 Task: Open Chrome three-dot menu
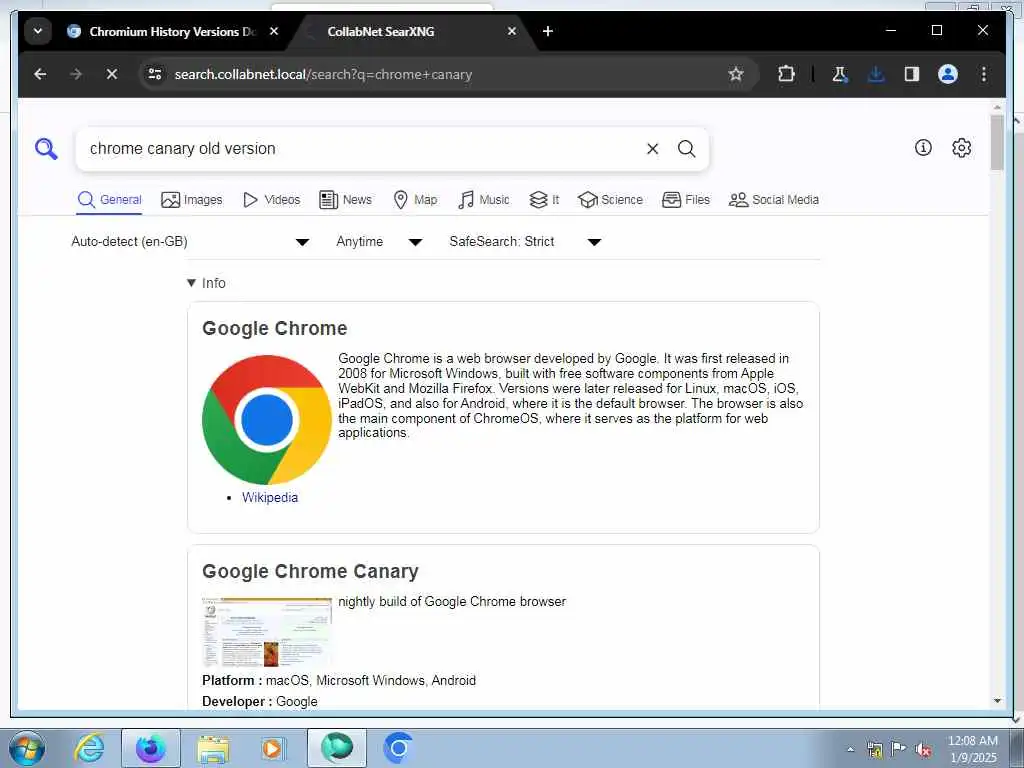[984, 74]
